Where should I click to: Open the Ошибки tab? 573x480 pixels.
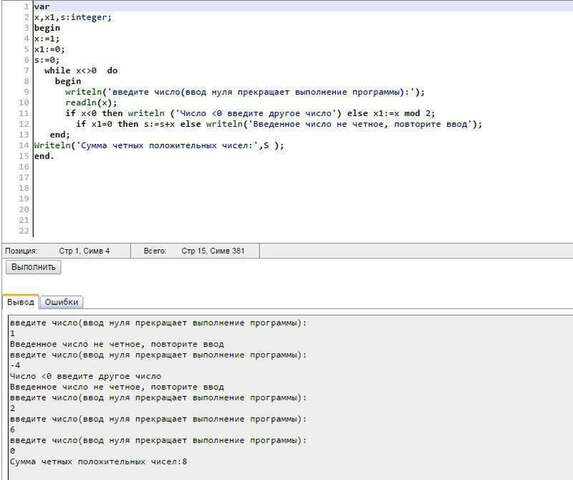61,302
